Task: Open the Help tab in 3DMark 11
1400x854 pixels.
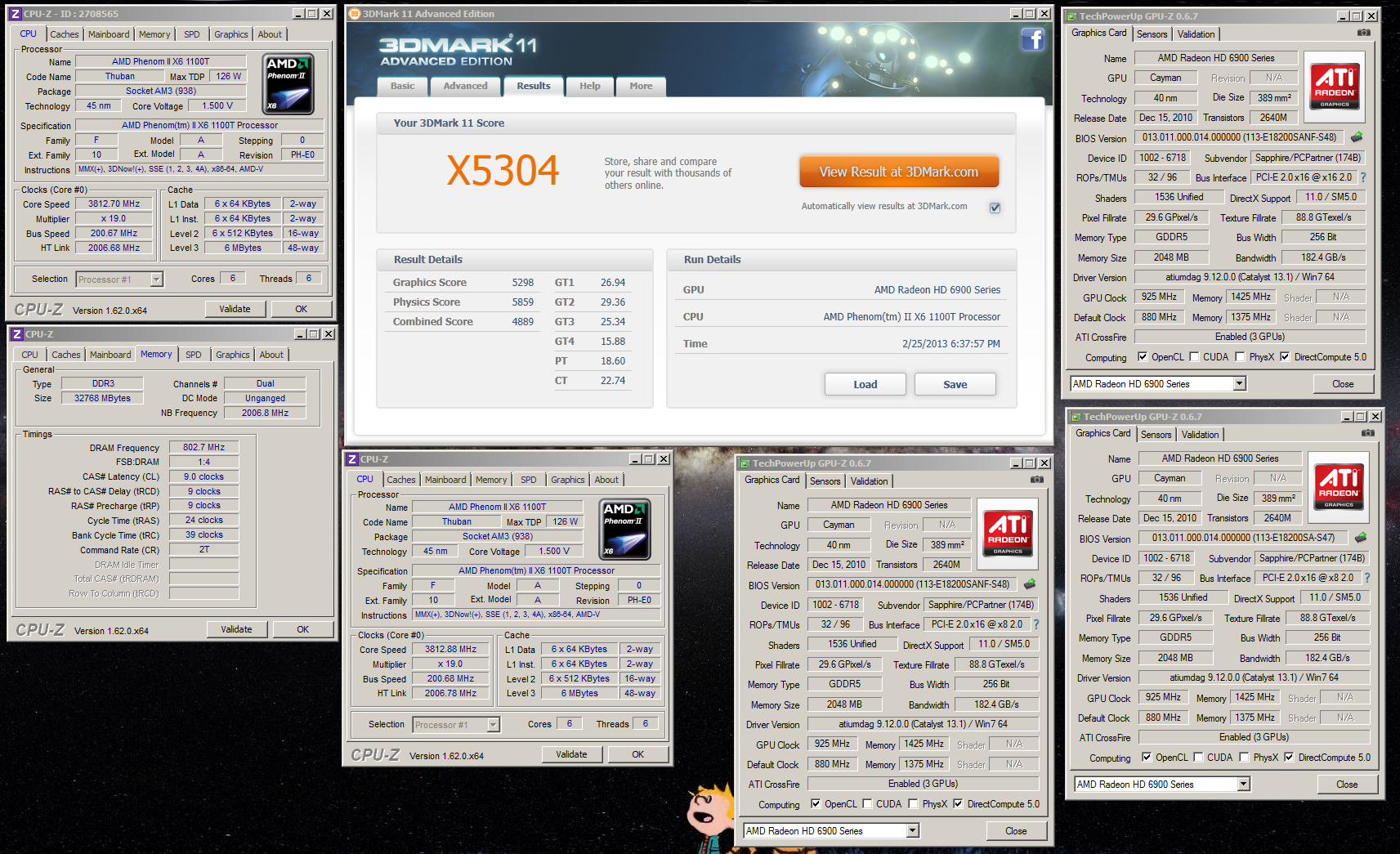Action: point(590,87)
